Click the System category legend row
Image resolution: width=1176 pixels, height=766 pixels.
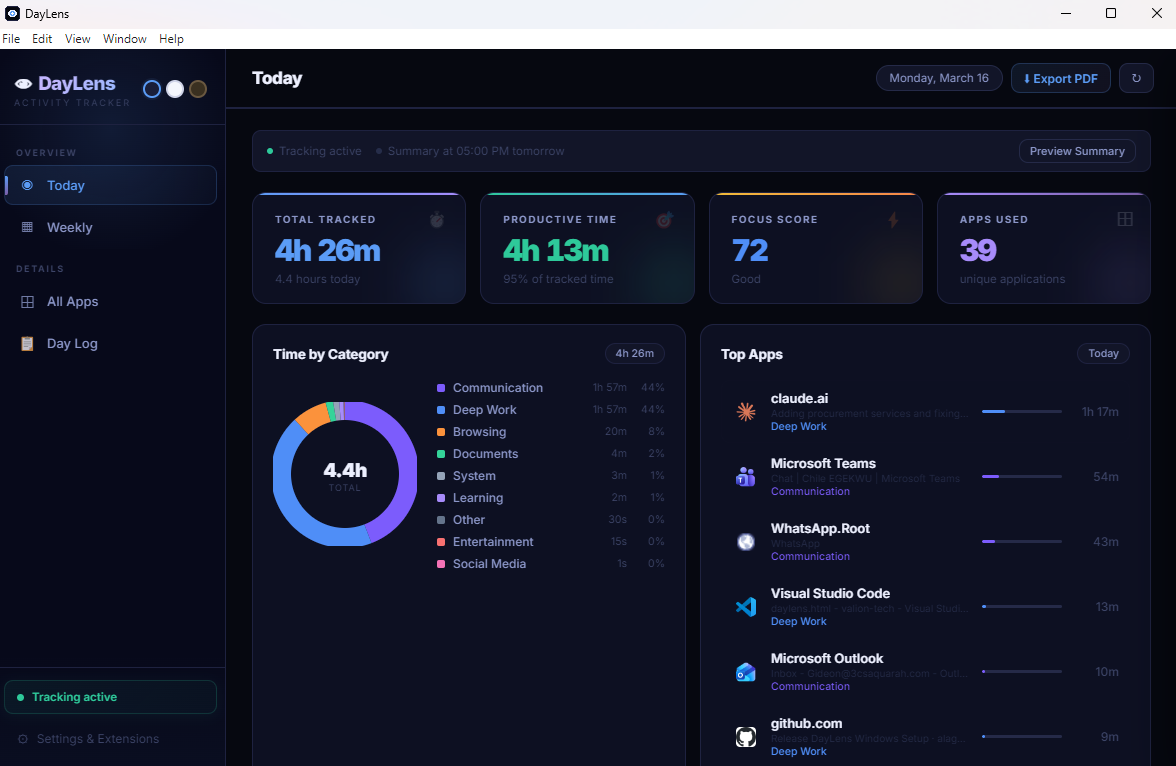550,476
